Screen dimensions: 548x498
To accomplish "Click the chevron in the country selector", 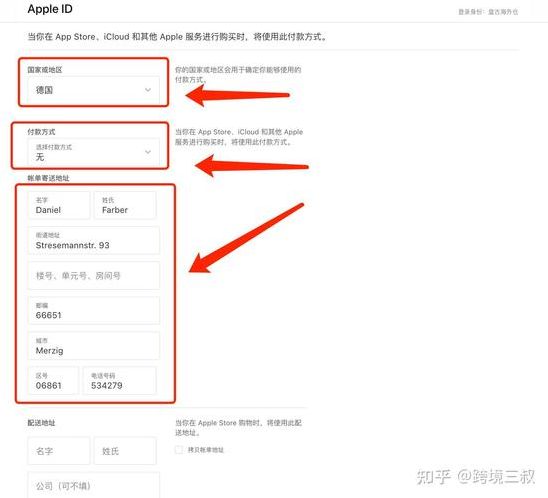I will 148,90.
